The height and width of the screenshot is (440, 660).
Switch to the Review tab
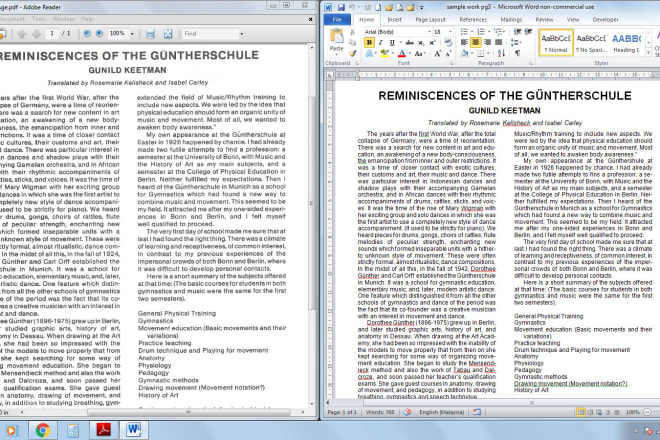tap(544, 19)
